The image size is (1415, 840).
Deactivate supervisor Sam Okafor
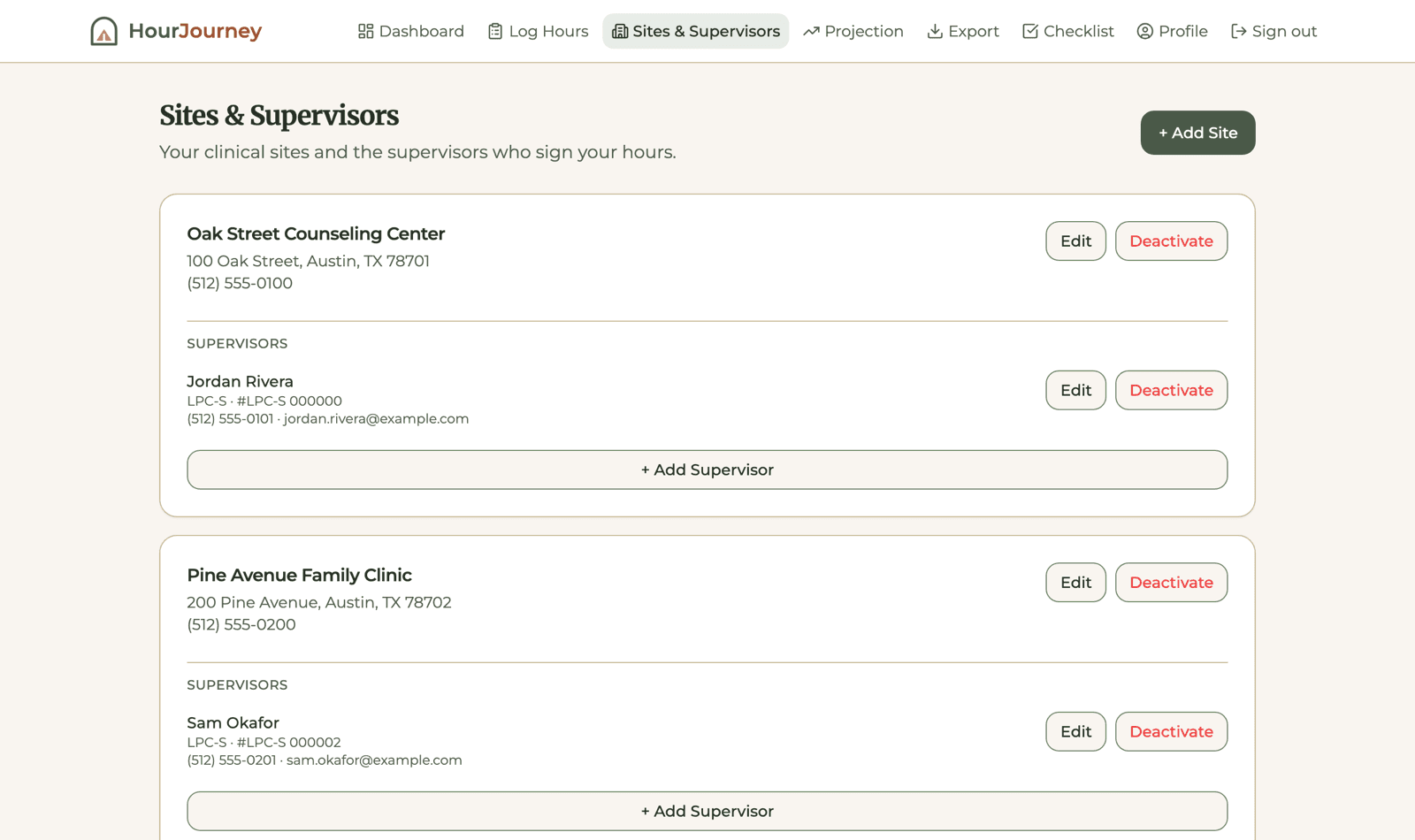(x=1171, y=731)
